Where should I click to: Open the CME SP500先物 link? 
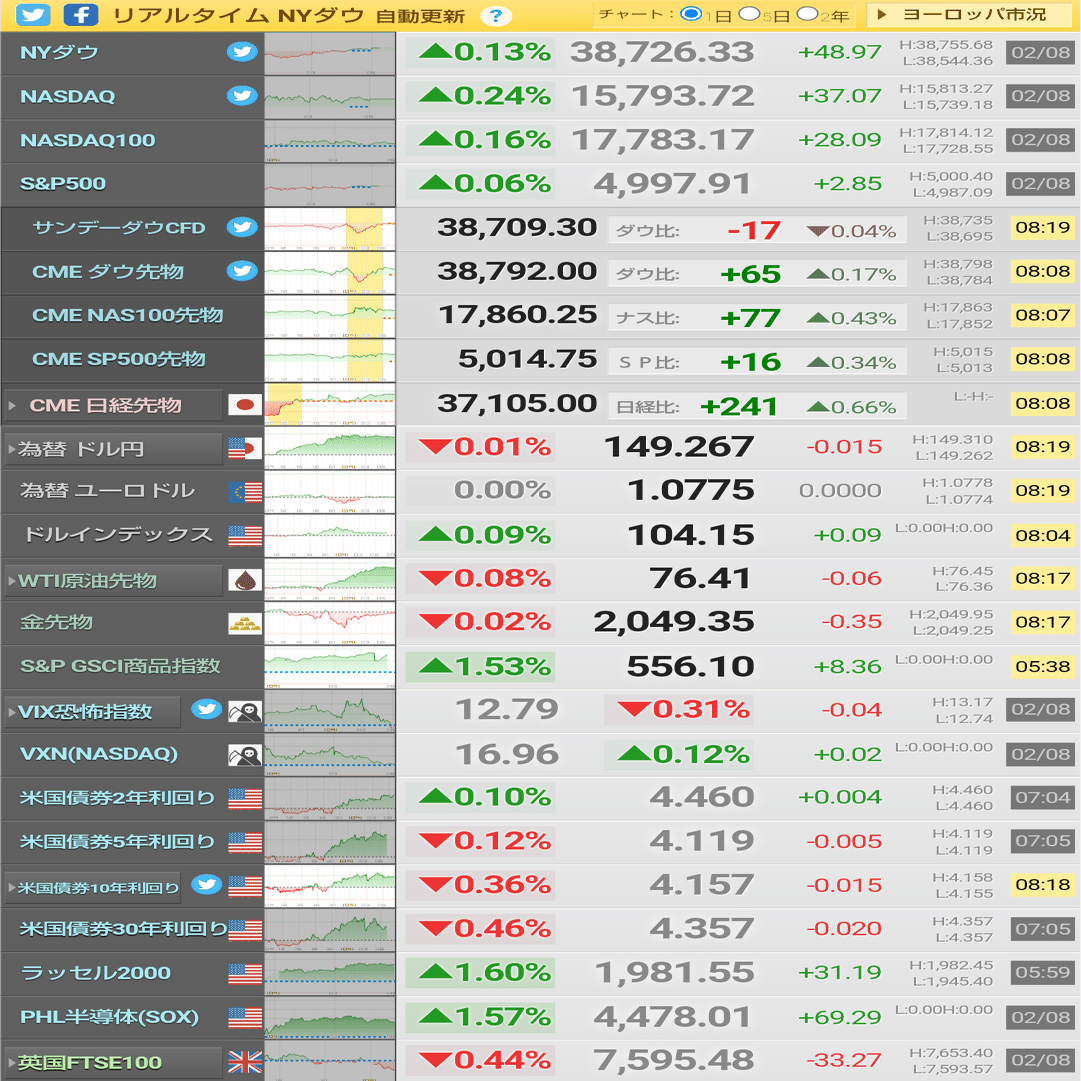[119, 358]
